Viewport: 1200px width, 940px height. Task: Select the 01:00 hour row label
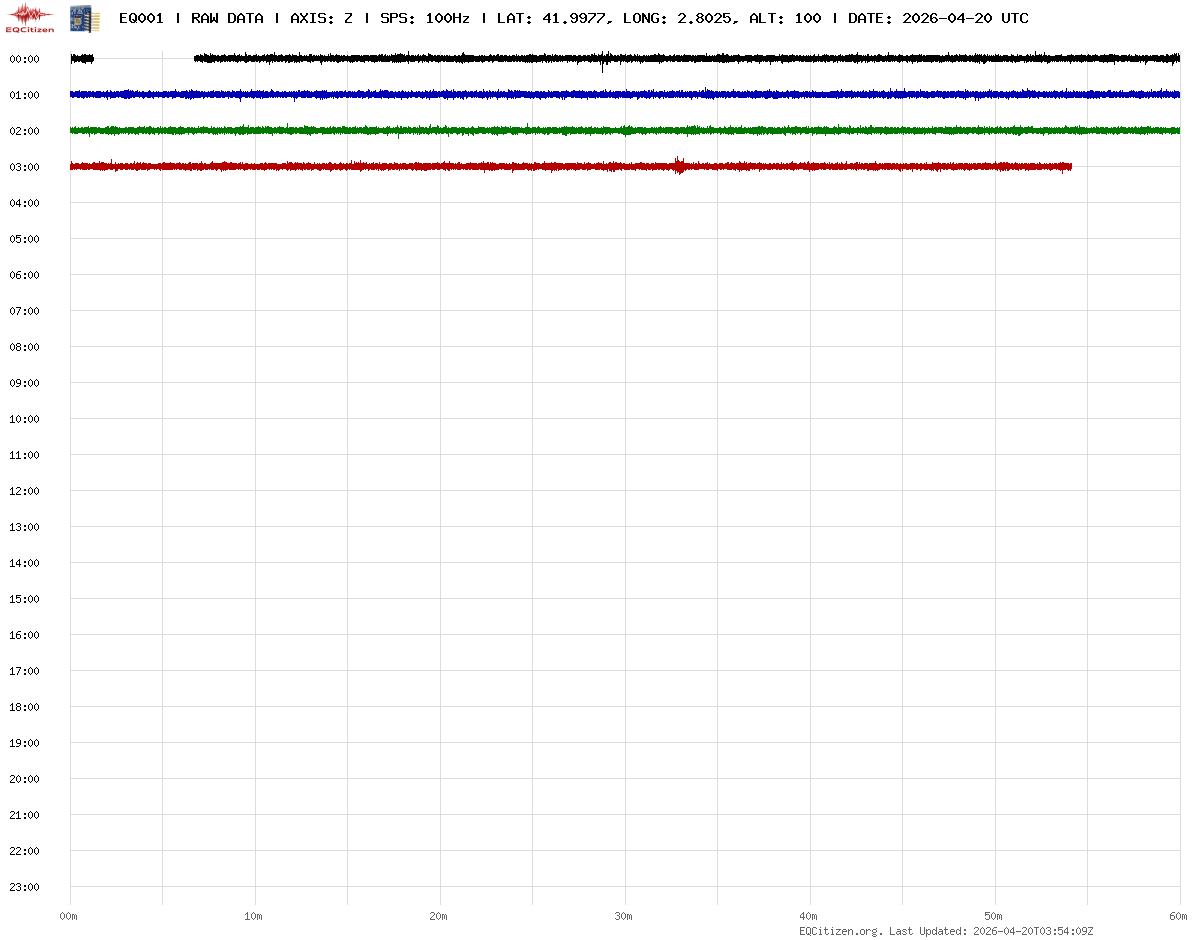[x=24, y=95]
